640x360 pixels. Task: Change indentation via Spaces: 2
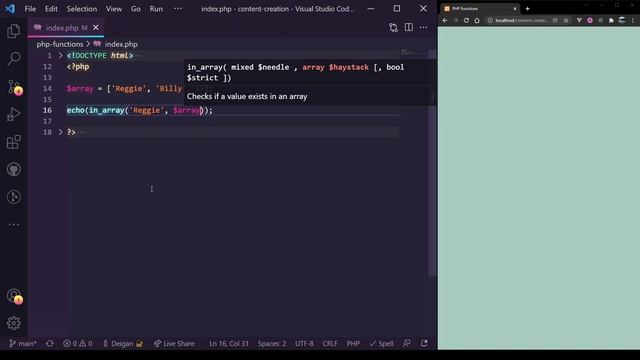(272, 344)
